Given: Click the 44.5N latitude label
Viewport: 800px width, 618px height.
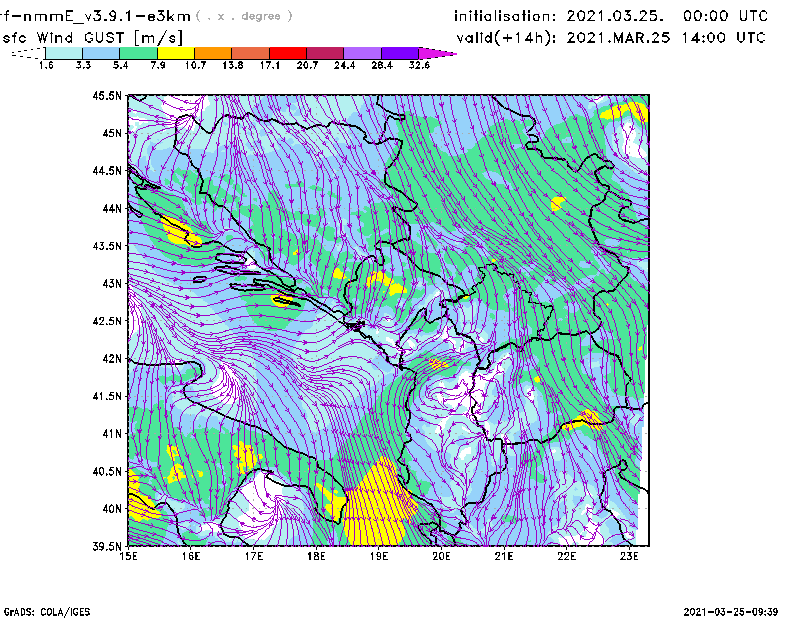Looking at the screenshot, I should pyautogui.click(x=107, y=170).
